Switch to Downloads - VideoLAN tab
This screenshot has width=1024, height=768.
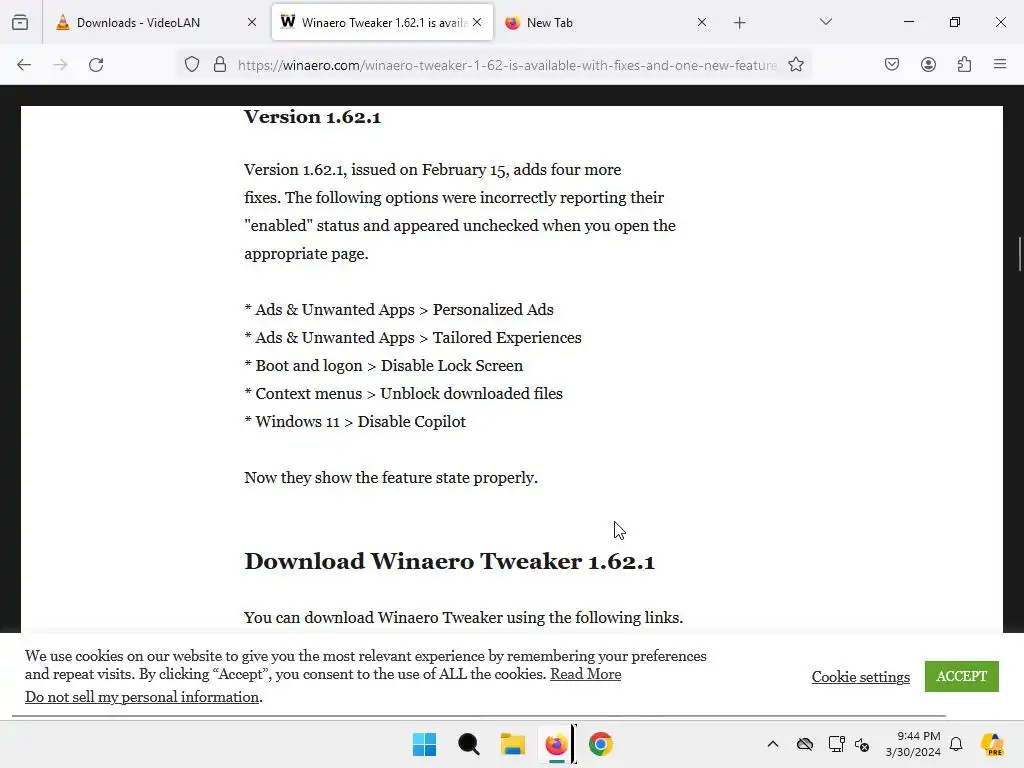tap(155, 22)
